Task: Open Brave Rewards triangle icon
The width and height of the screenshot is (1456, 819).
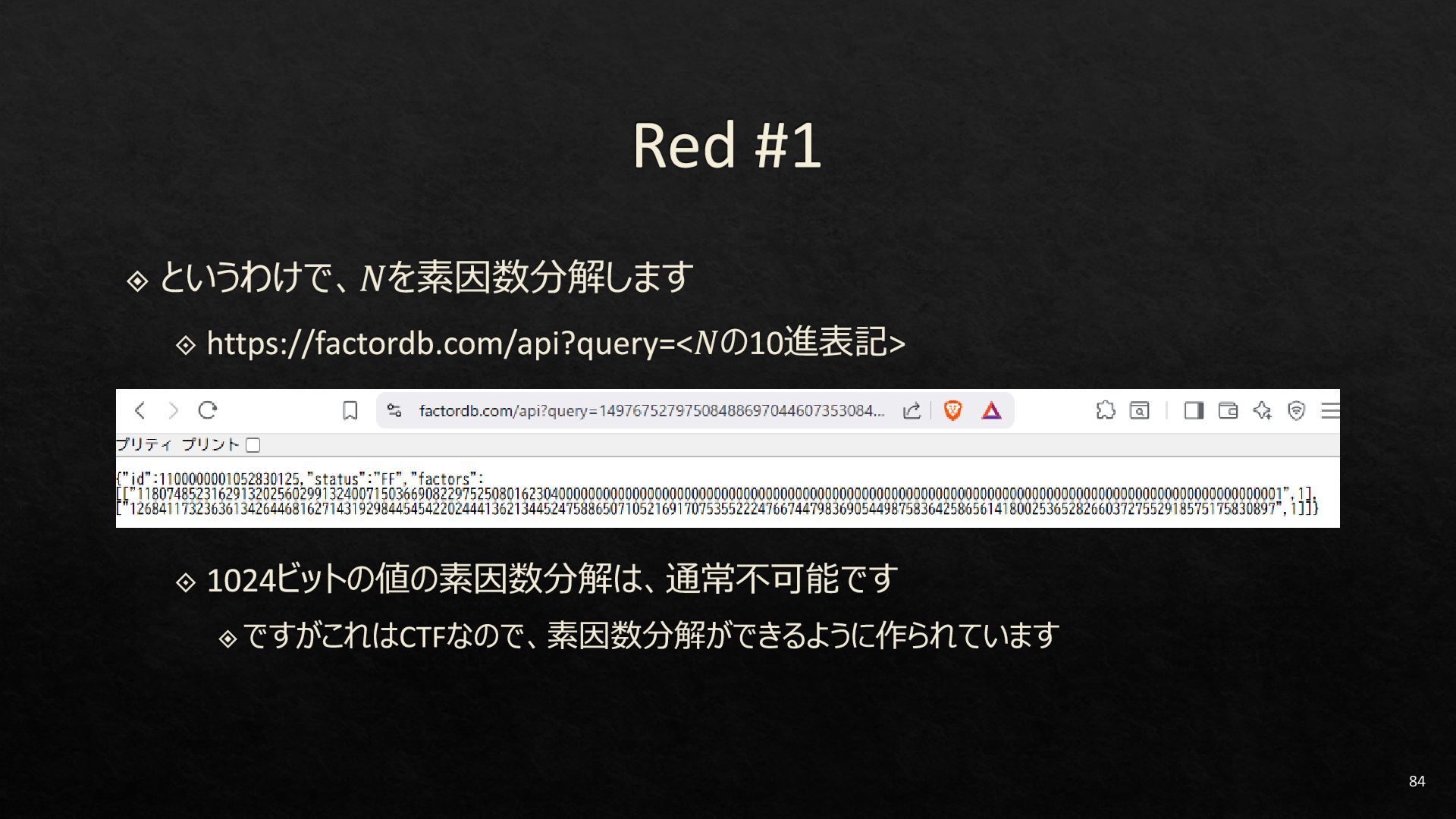Action: coord(991,410)
